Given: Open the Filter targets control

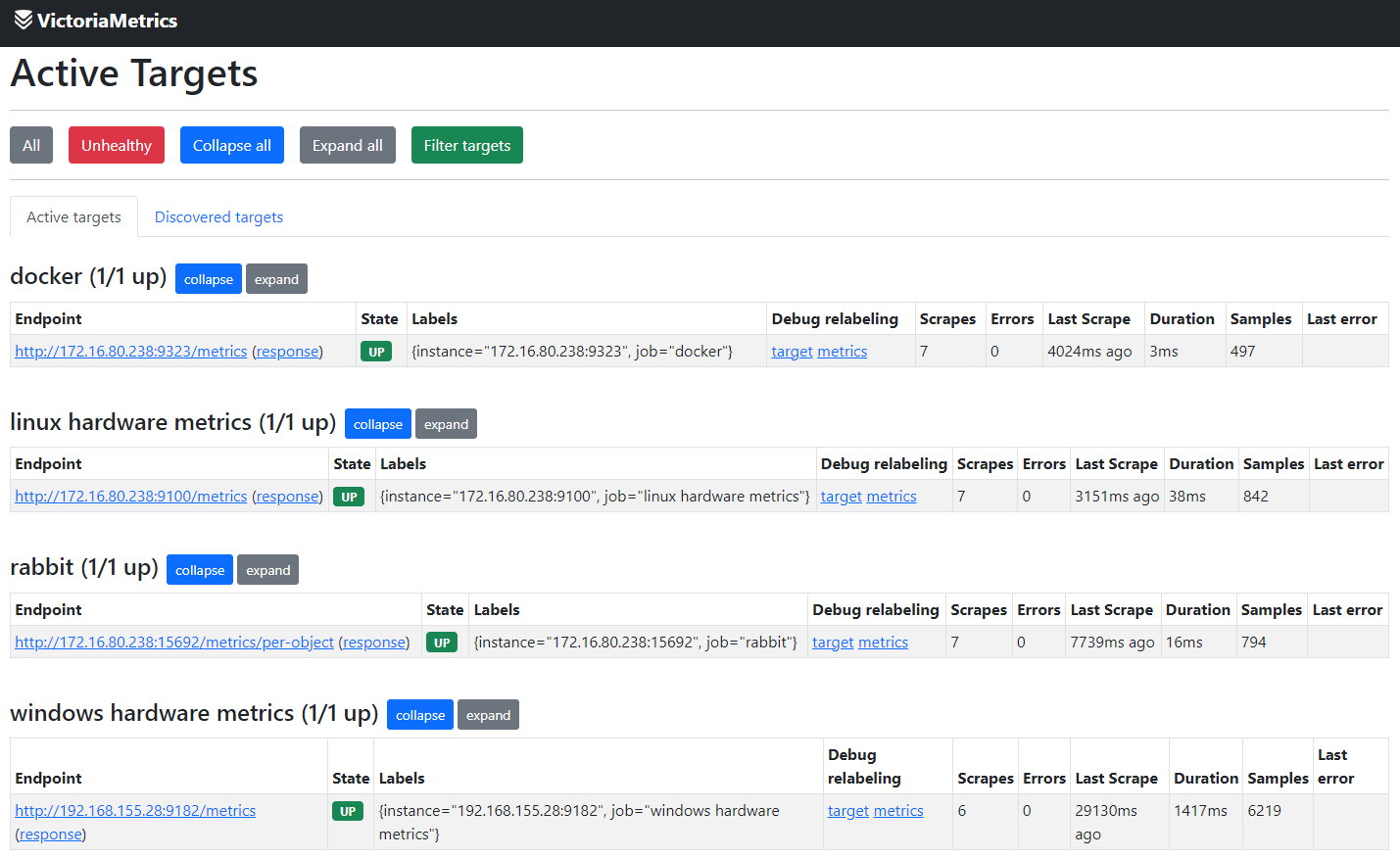Looking at the screenshot, I should click(x=466, y=145).
